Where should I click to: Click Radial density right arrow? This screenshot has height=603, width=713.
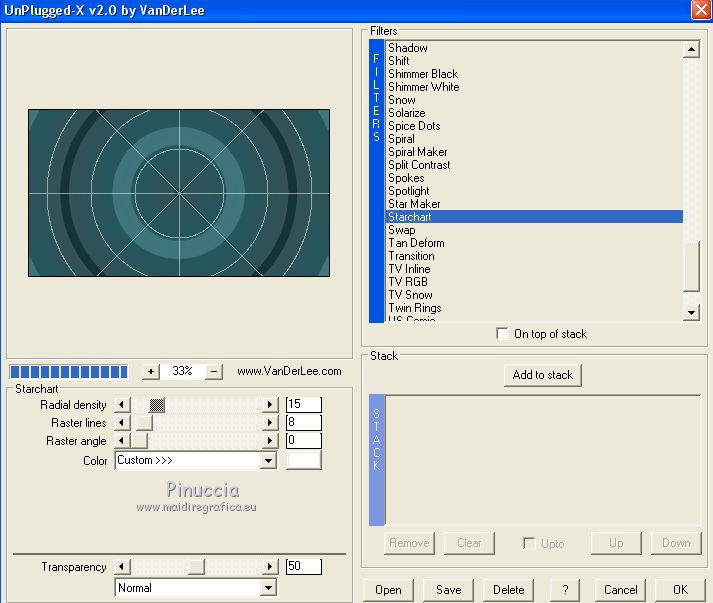tap(269, 405)
